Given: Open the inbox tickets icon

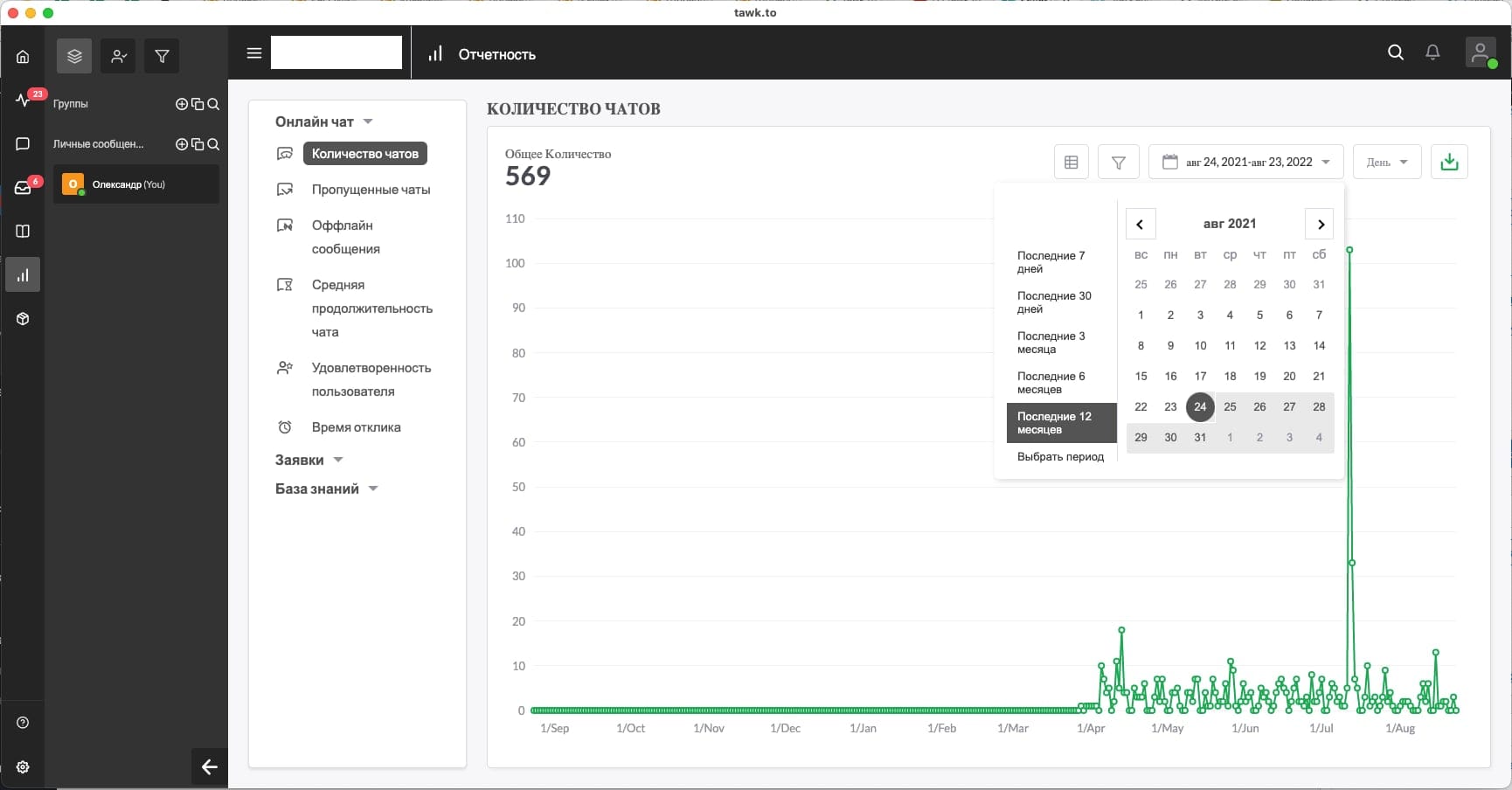Looking at the screenshot, I should click(23, 187).
